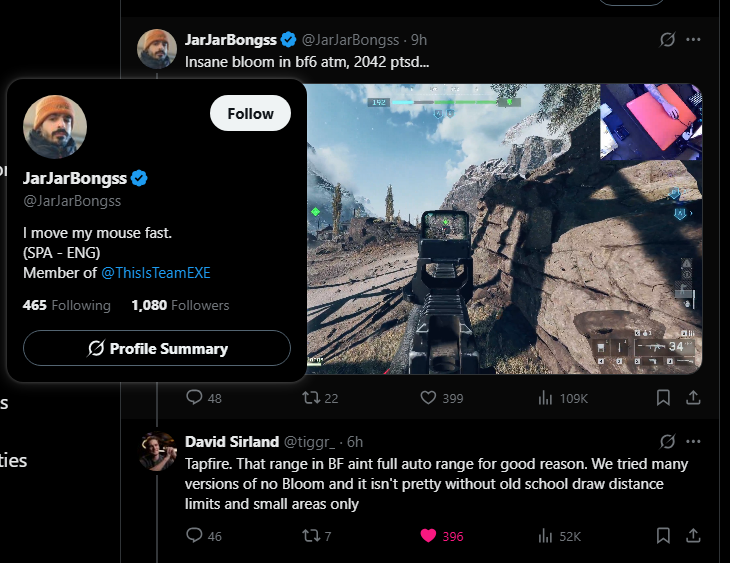Open more options on David Sirland's reply

(x=693, y=441)
